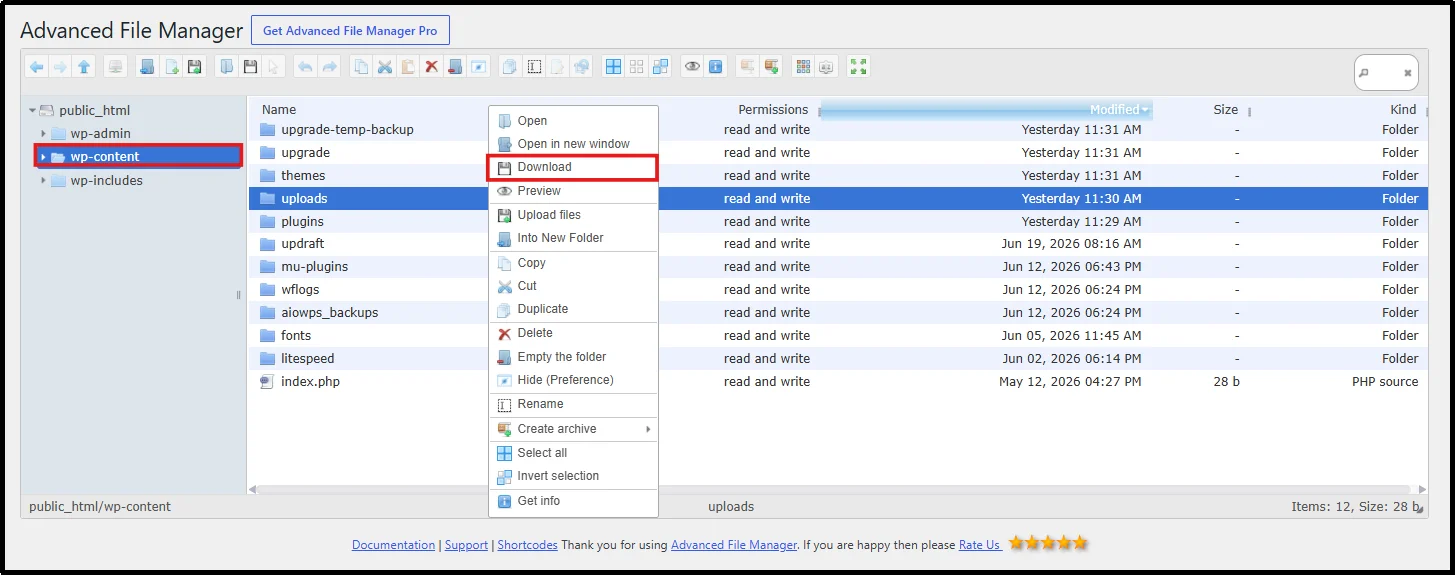The image size is (1455, 576).
Task: Open the Create archive submenu arrow
Action: coord(648,429)
